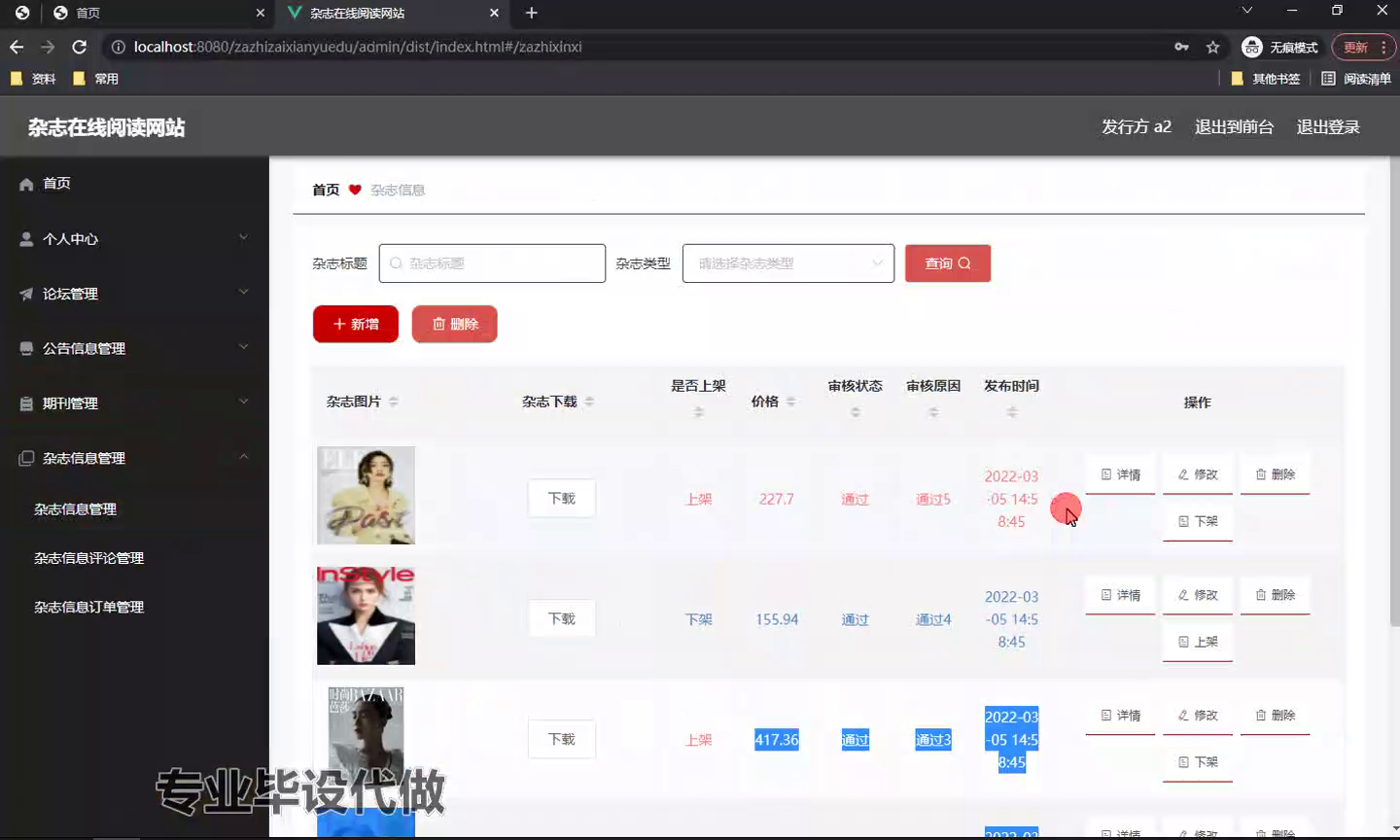Image resolution: width=1400 pixels, height=840 pixels.
Task: Click the 新增 add button
Action: [x=356, y=324]
